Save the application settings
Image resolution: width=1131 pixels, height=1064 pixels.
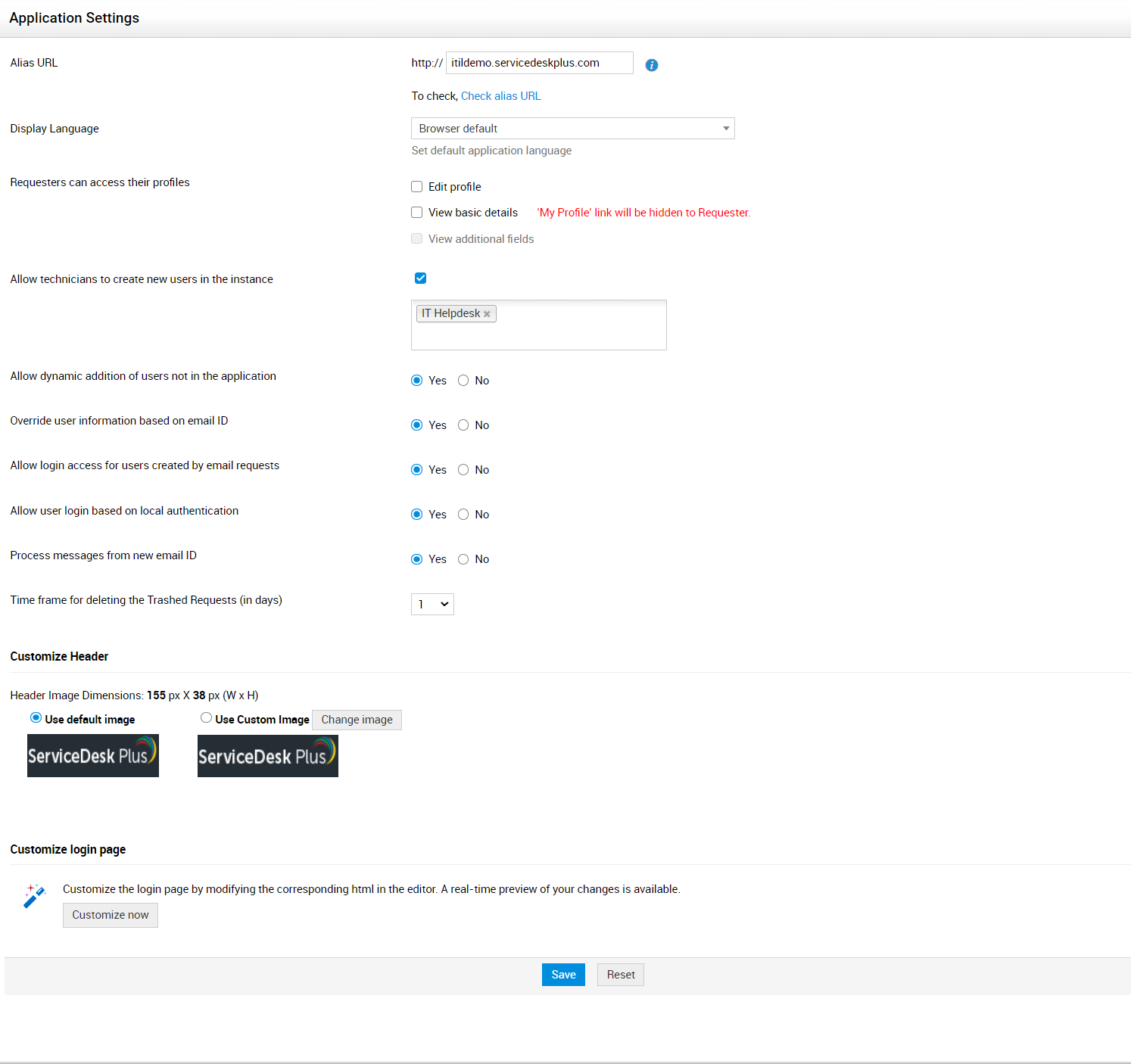click(x=563, y=975)
